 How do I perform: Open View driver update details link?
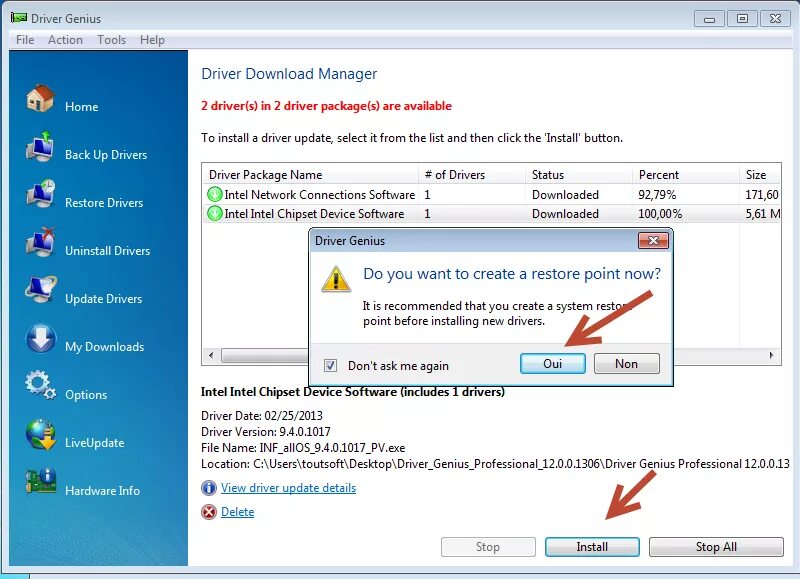coord(288,488)
